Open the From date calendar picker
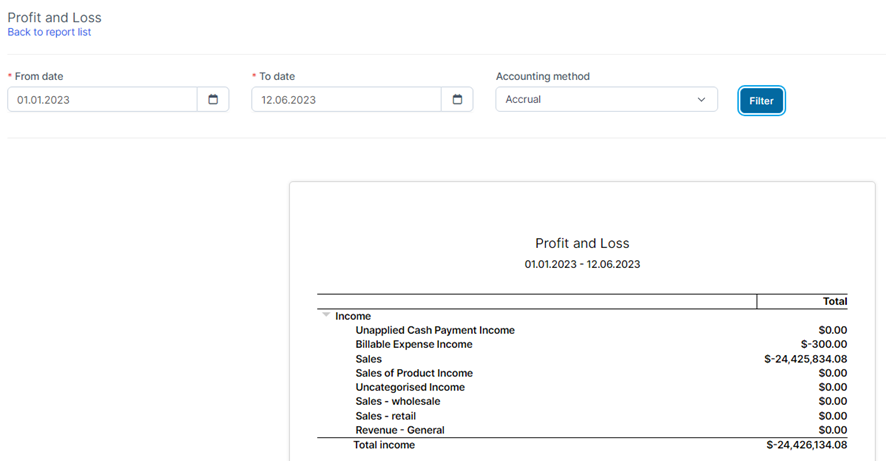 coord(213,99)
